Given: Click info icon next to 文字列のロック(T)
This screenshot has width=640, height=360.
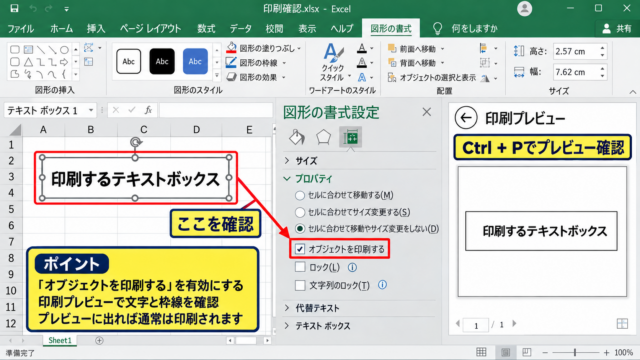Looking at the screenshot, I should 382,285.
